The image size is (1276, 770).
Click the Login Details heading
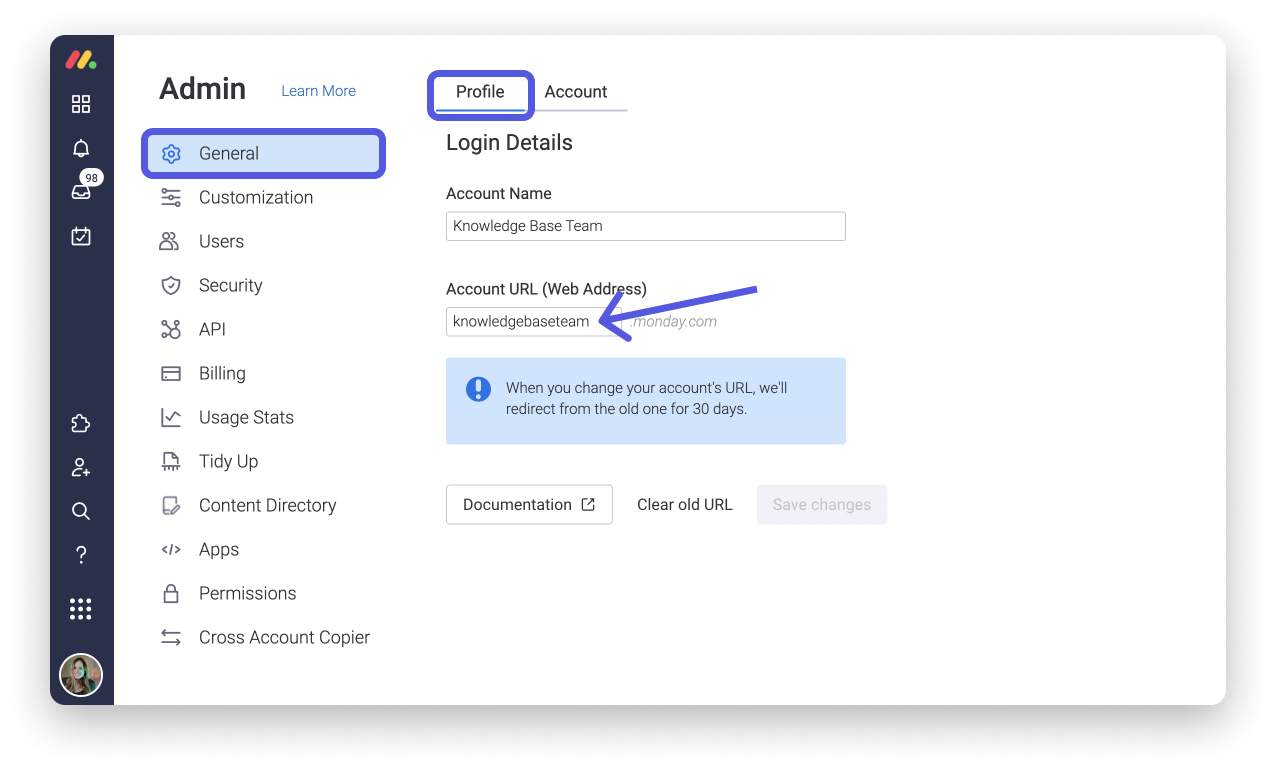pos(509,143)
